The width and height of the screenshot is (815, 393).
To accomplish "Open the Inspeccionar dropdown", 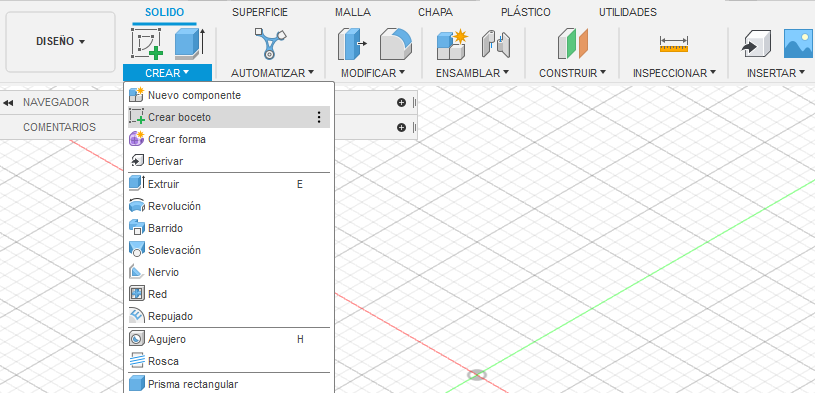I will pyautogui.click(x=674, y=73).
